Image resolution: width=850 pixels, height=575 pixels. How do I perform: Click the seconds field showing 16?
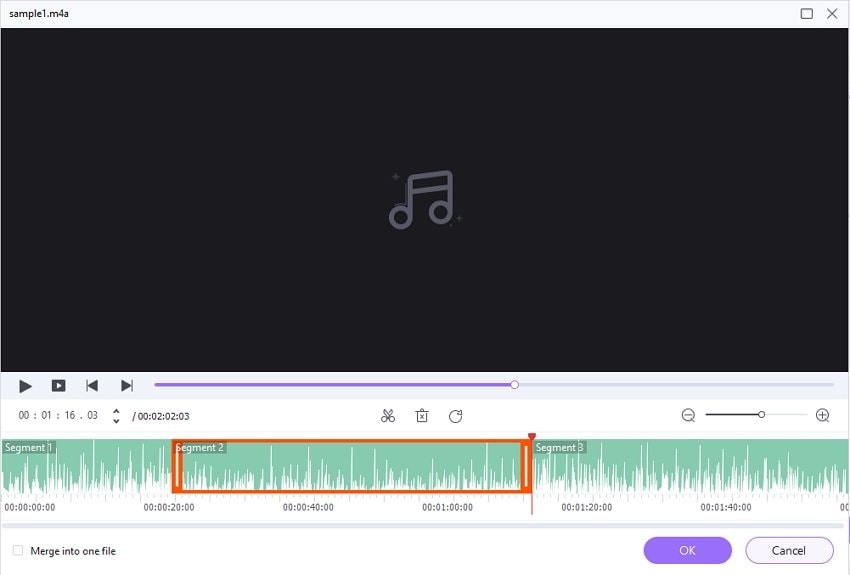(70, 416)
